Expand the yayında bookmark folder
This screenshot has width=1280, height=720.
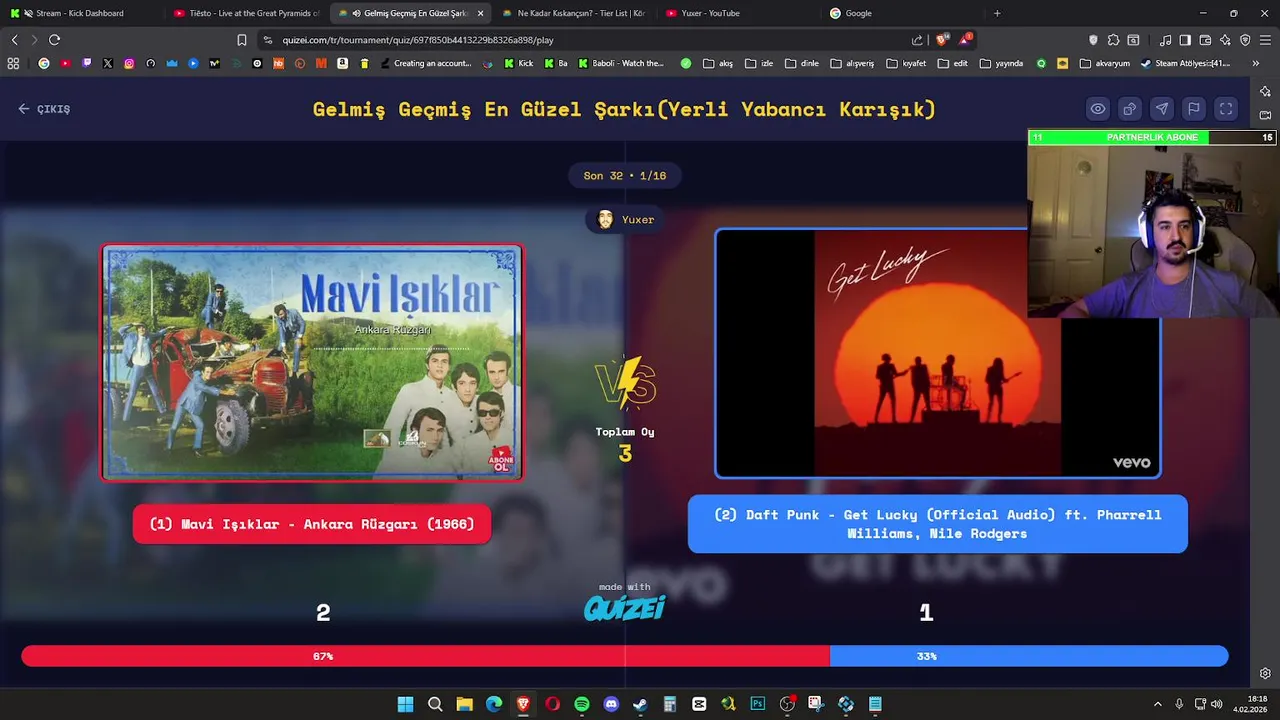pos(1001,63)
